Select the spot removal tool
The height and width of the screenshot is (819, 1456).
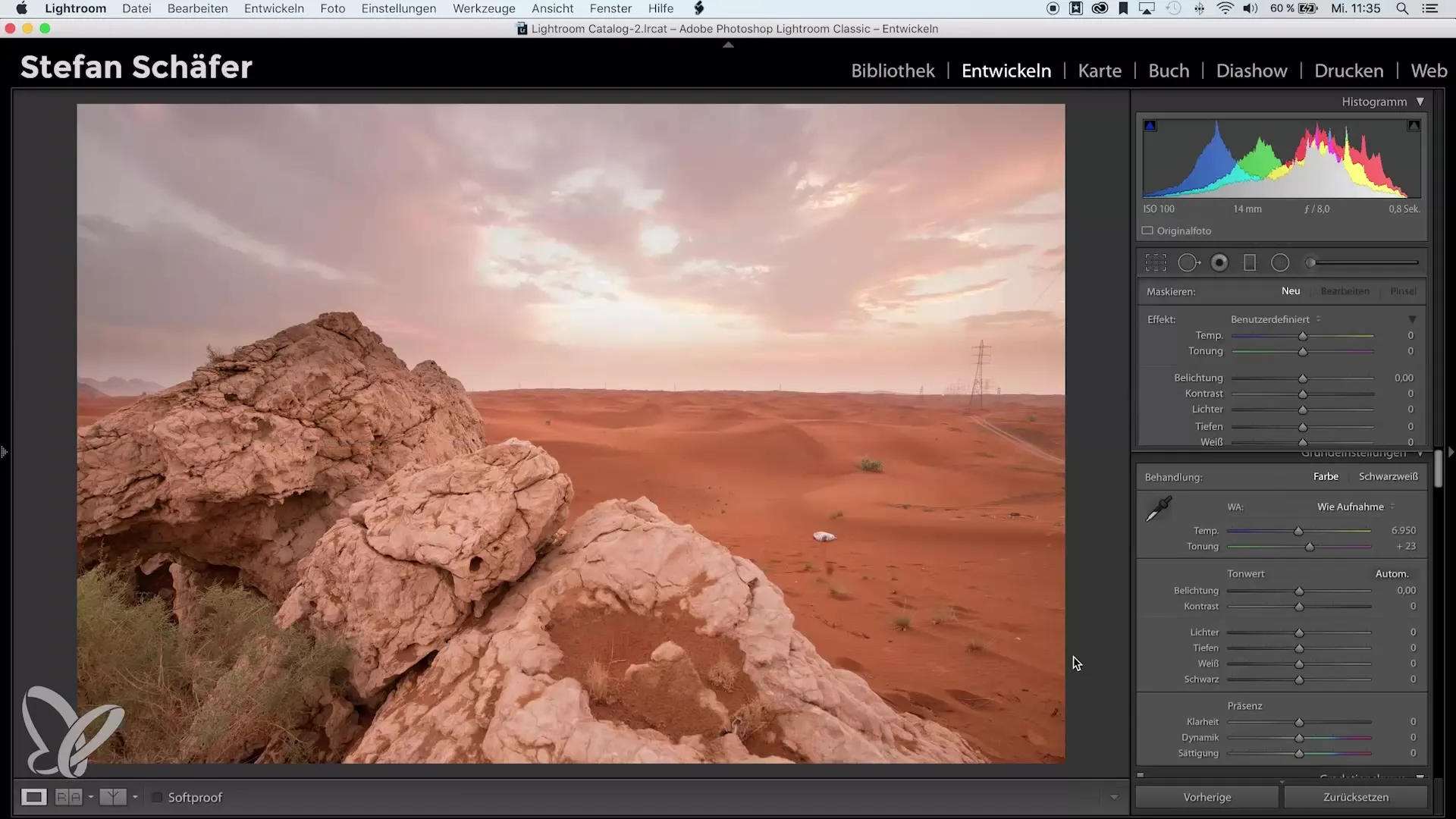coord(1188,263)
